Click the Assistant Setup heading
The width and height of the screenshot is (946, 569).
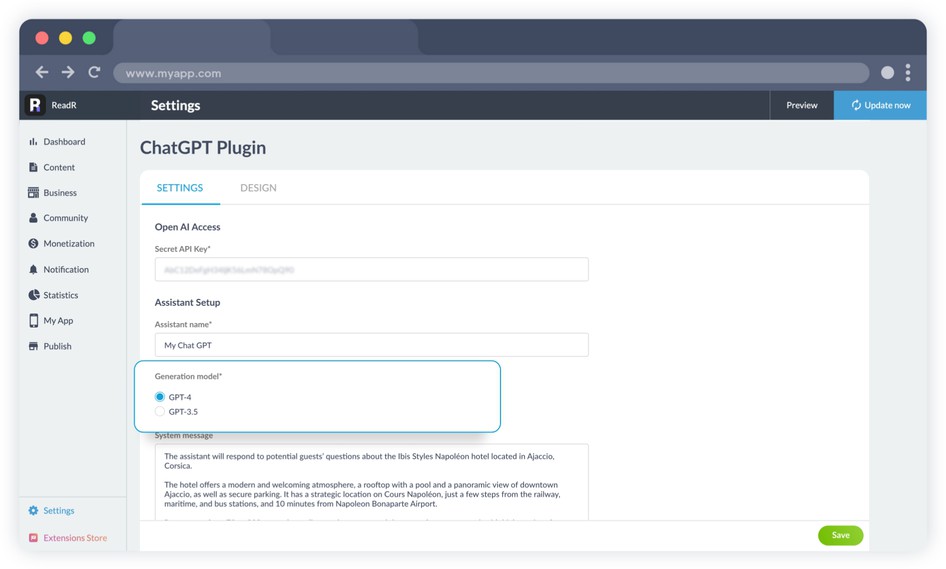click(188, 302)
